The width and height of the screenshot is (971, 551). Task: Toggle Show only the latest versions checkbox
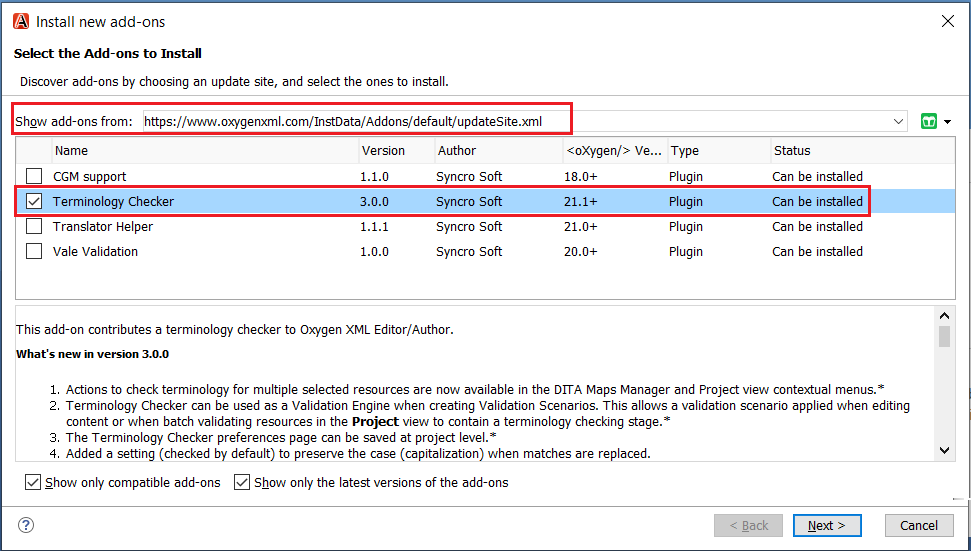pyautogui.click(x=242, y=482)
